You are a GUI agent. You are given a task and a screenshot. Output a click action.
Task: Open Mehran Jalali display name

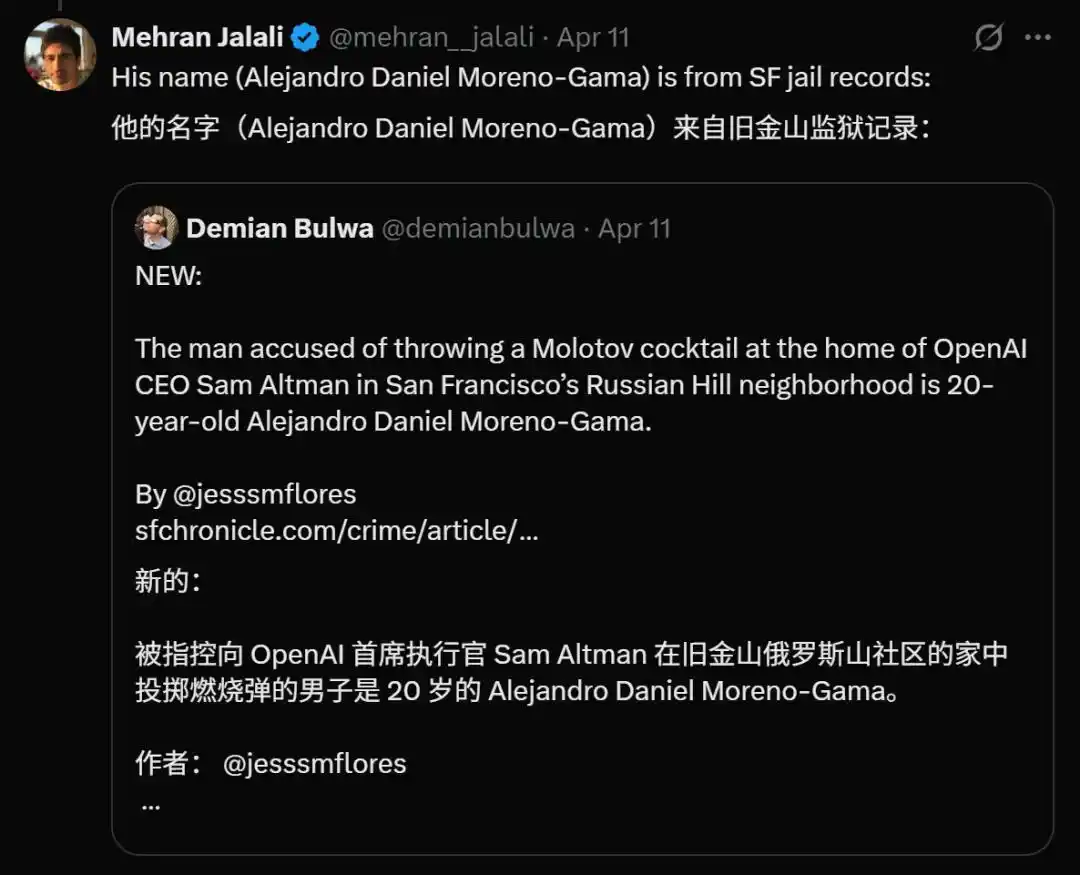[198, 37]
